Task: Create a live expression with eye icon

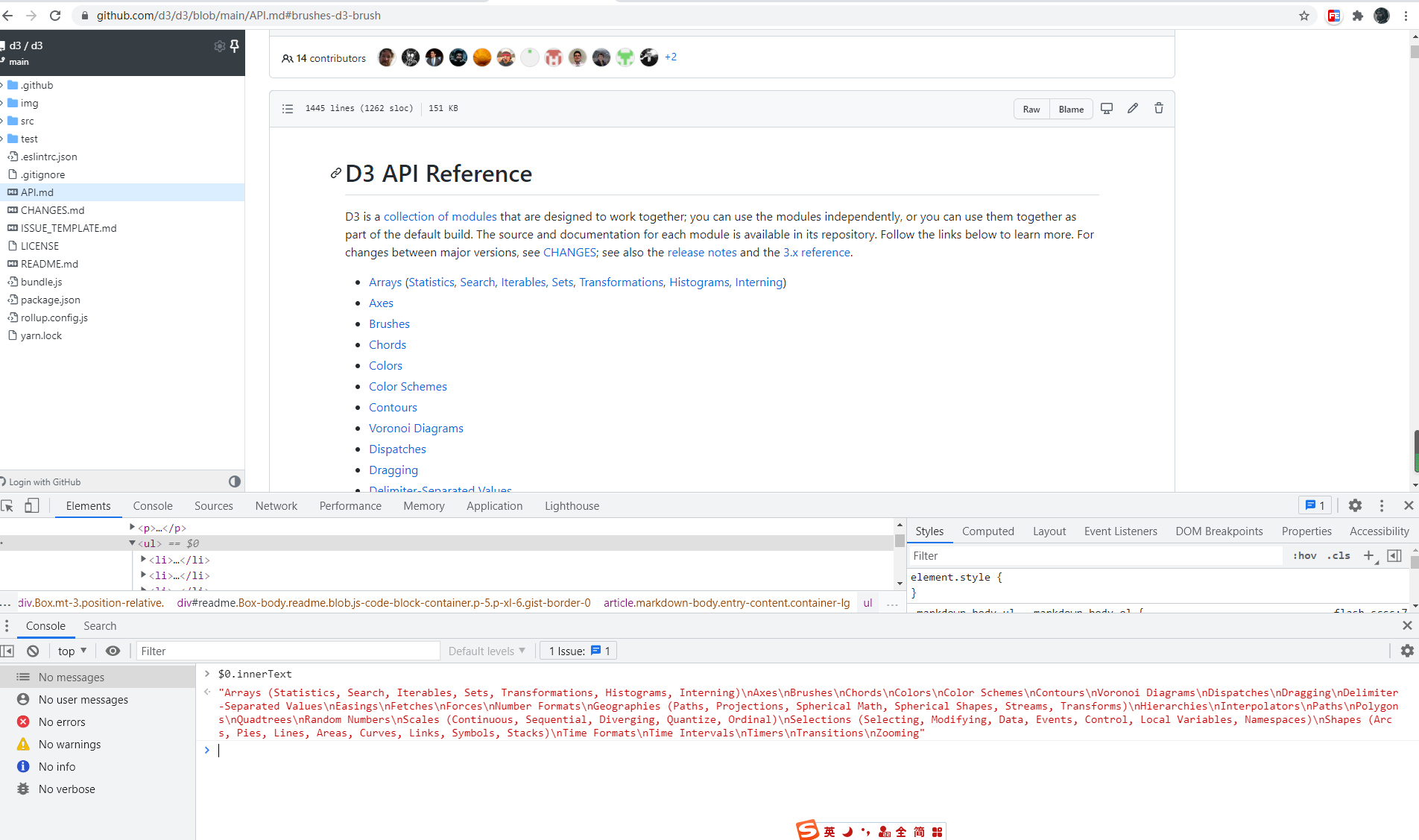Action: (x=113, y=651)
